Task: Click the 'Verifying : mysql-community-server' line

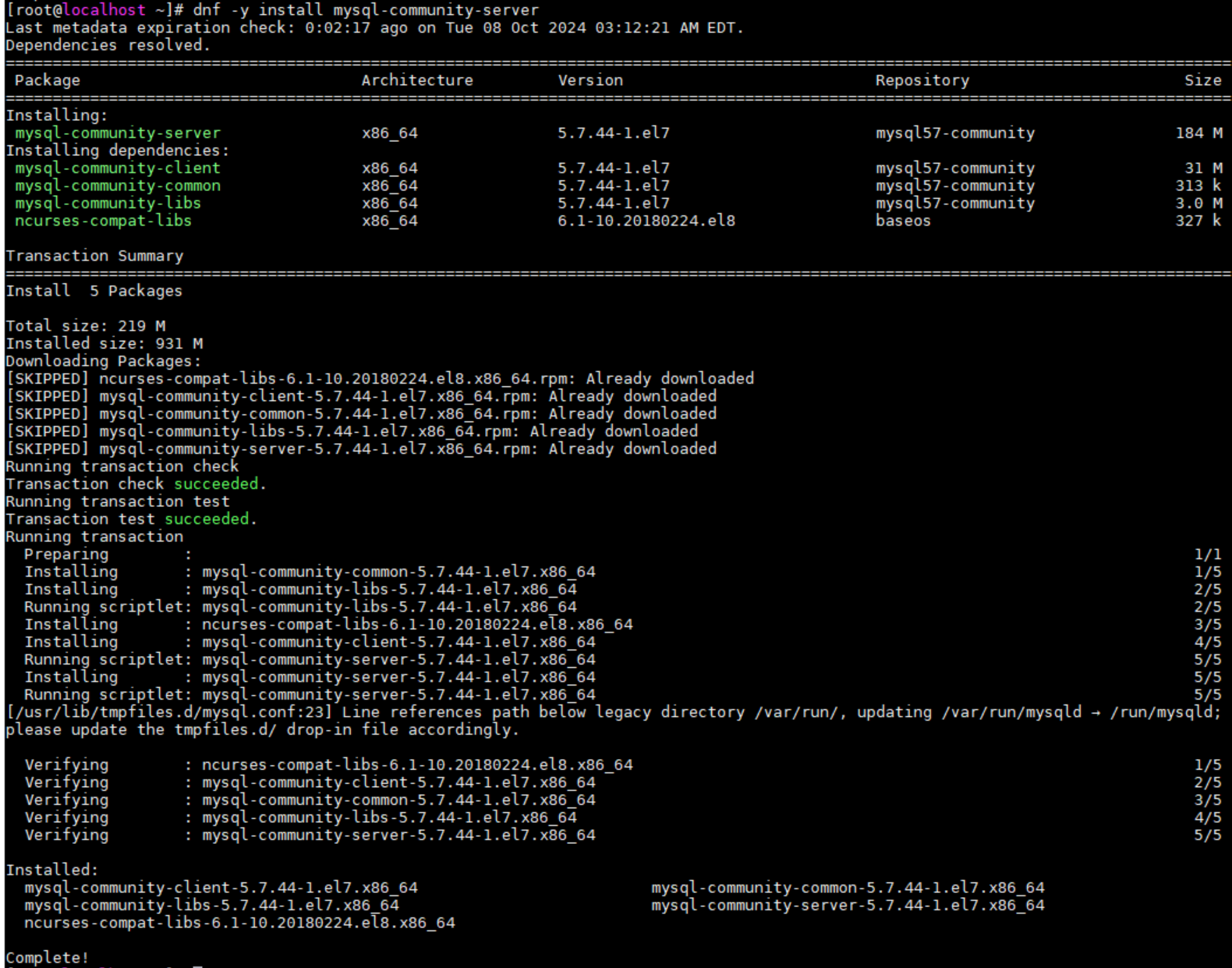Action: point(622,835)
